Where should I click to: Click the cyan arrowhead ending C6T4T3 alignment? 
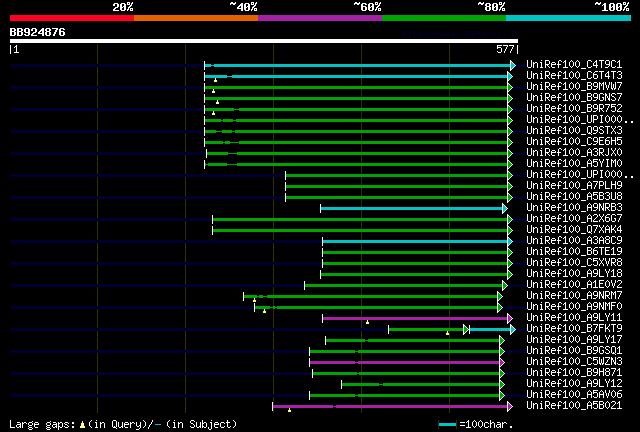tap(510, 76)
